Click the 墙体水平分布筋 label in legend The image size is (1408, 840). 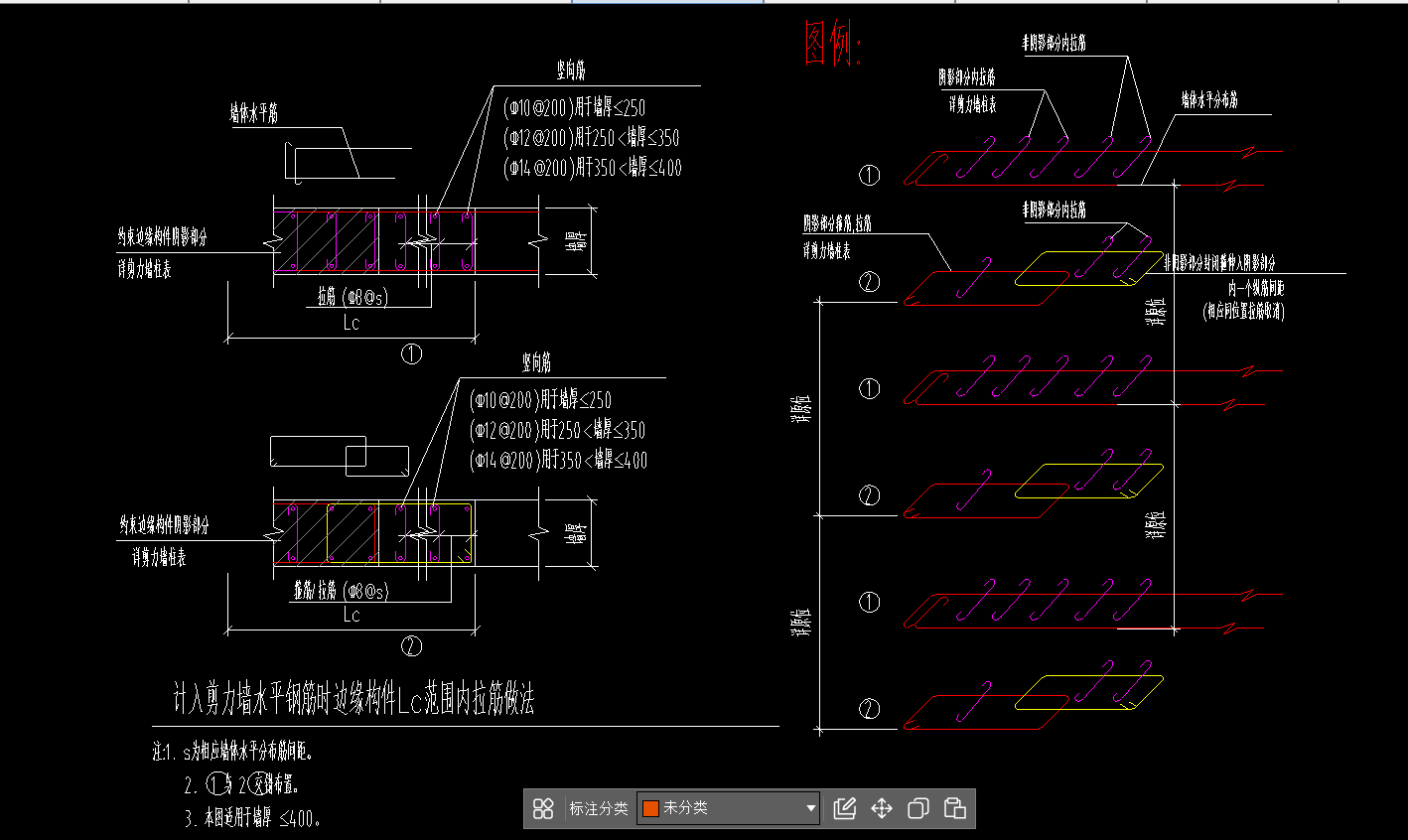[x=1209, y=100]
